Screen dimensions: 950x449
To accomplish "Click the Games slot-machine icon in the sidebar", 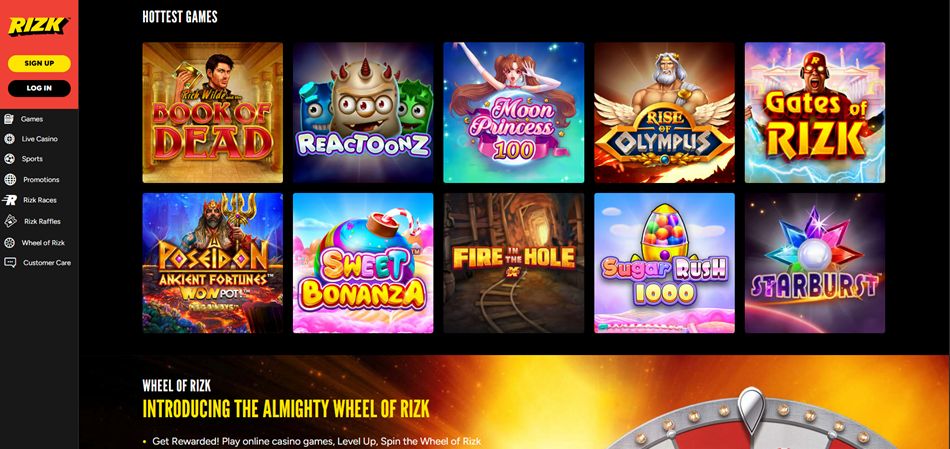I will click(x=10, y=119).
